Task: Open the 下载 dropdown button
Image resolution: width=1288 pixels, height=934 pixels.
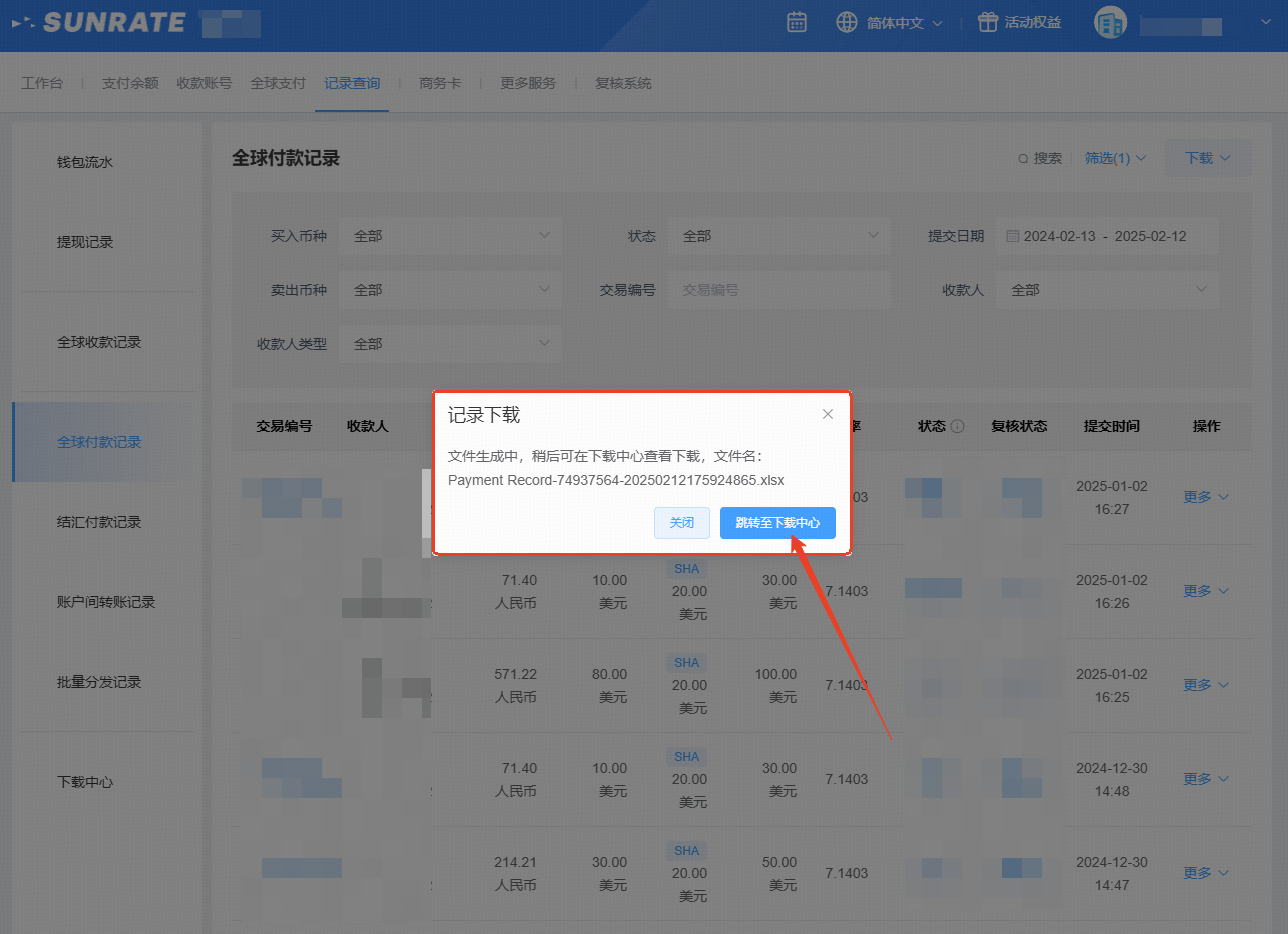Action: [x=1207, y=158]
